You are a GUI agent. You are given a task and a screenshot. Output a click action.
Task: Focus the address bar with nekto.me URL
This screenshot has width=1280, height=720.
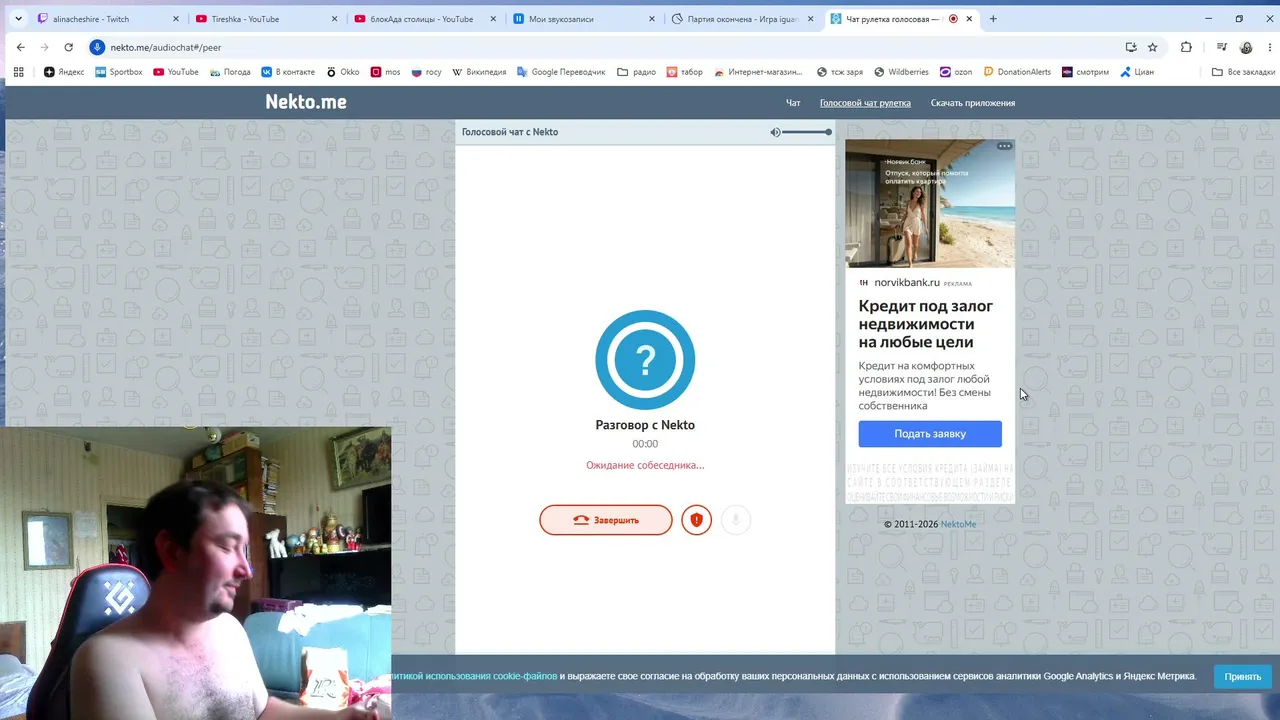coord(600,47)
